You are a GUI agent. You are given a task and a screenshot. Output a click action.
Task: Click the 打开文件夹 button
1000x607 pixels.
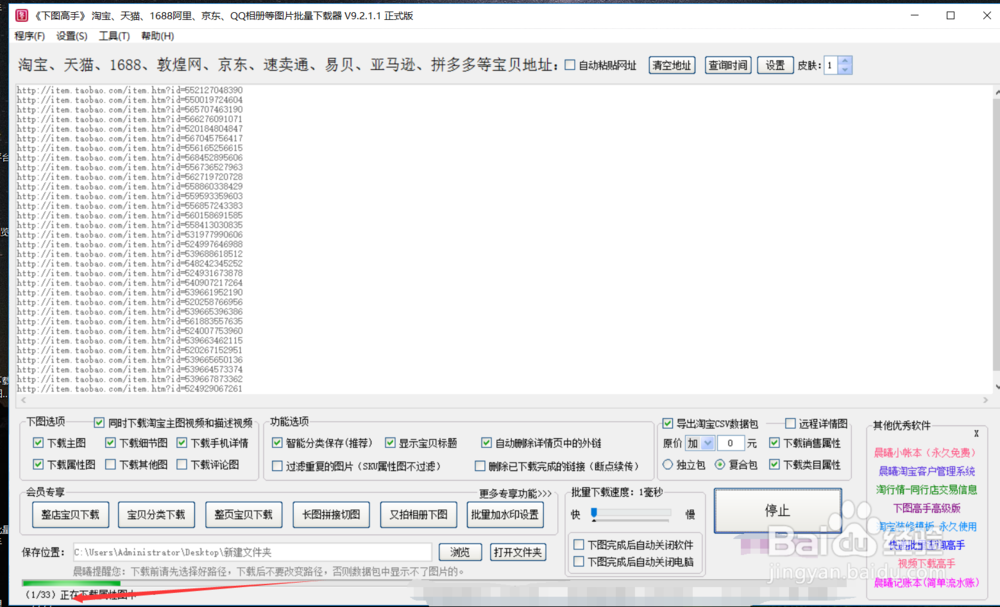518,552
